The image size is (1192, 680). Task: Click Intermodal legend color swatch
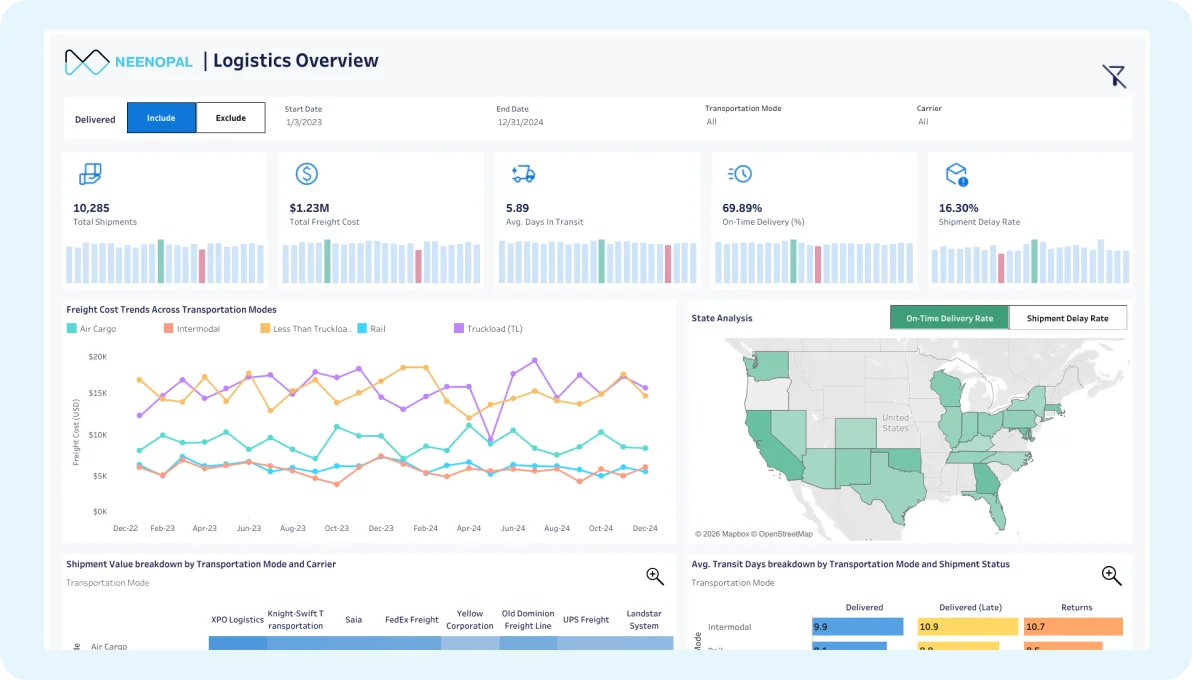tap(168, 329)
